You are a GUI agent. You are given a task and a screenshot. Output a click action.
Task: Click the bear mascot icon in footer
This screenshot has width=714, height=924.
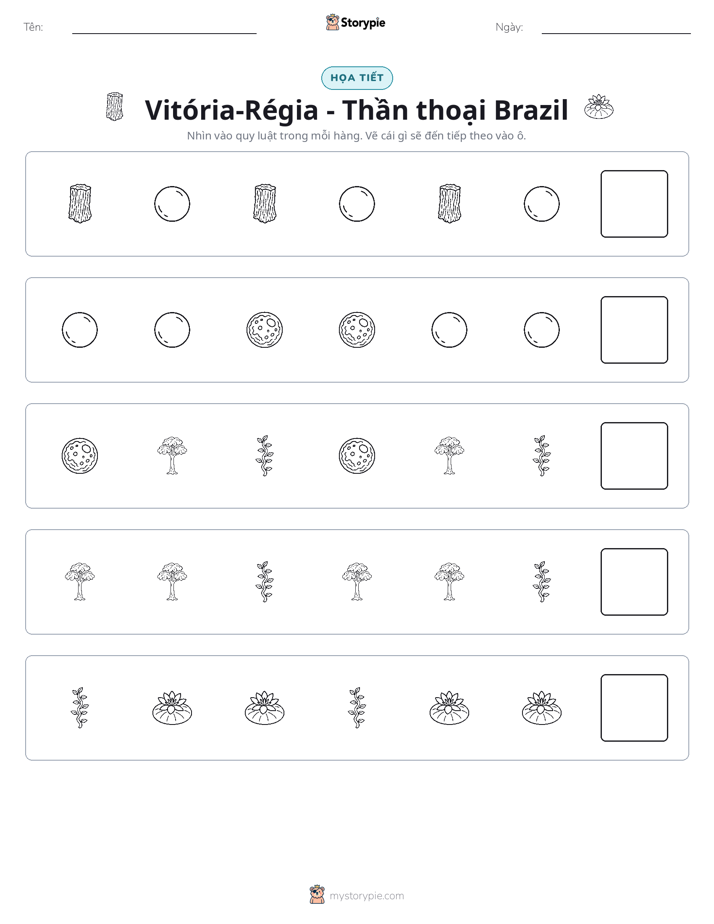317,895
